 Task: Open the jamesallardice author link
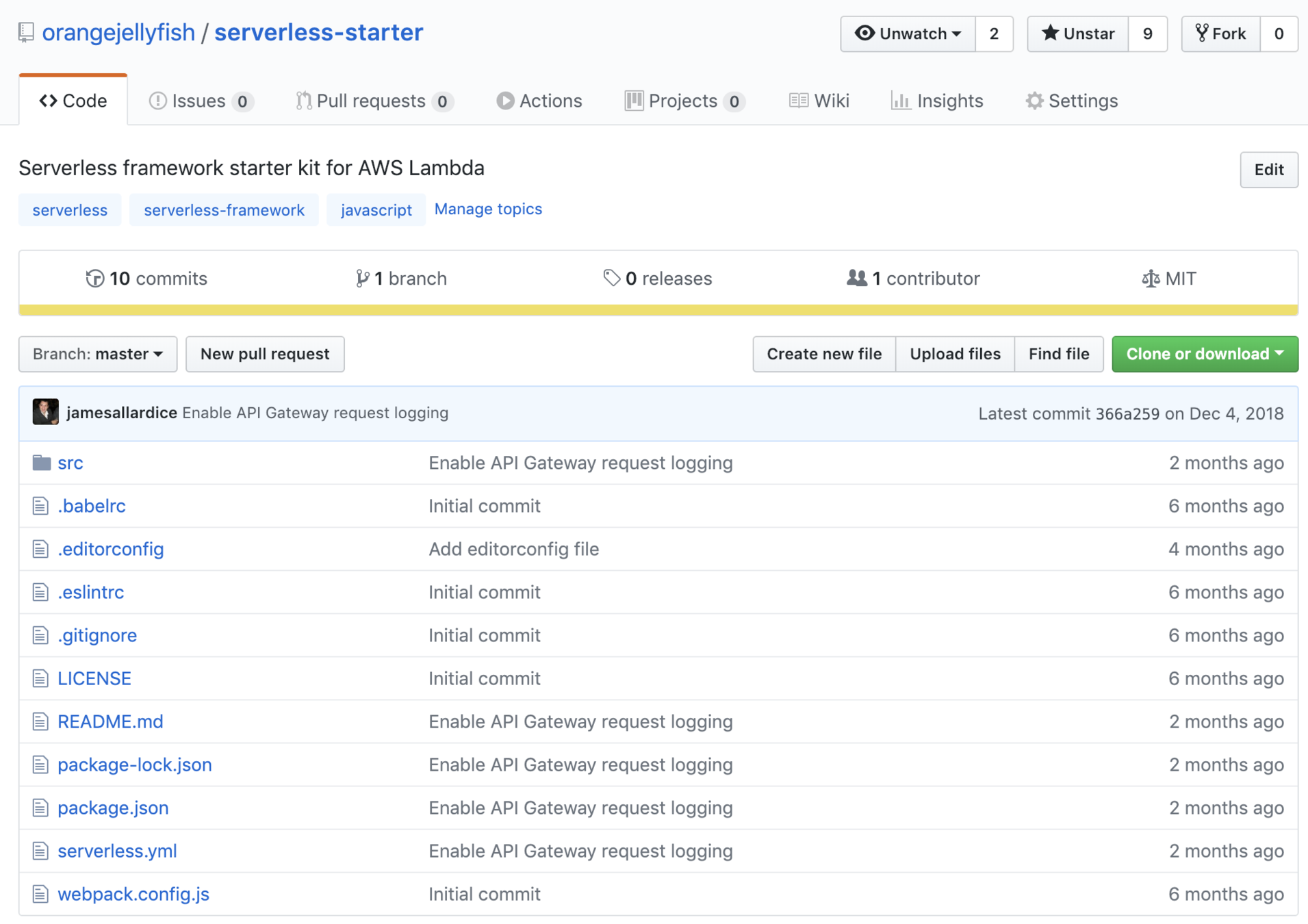[122, 413]
